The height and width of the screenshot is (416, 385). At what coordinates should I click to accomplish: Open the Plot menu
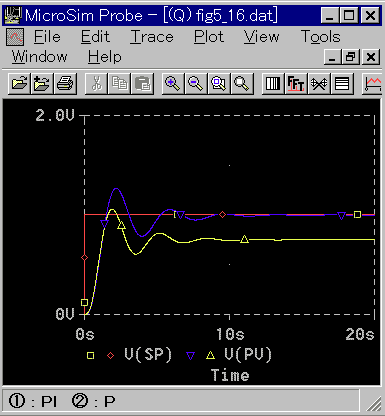click(209, 37)
